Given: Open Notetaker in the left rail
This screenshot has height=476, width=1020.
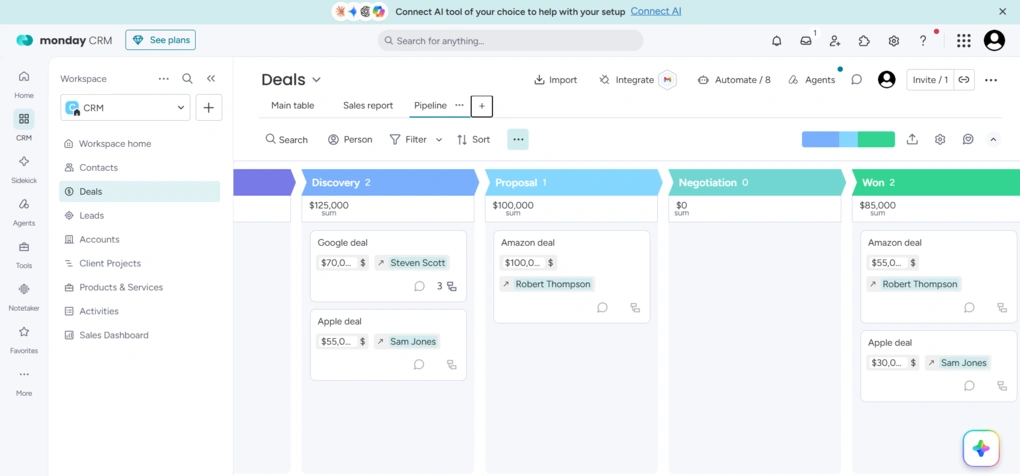Looking at the screenshot, I should point(24,297).
